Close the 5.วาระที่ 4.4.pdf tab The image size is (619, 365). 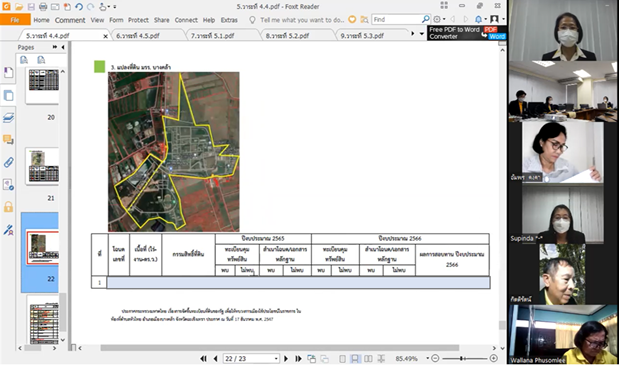point(105,36)
